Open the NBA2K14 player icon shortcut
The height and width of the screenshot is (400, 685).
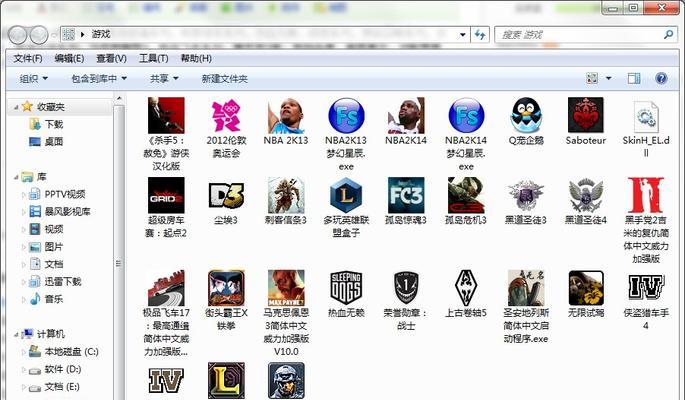point(406,115)
